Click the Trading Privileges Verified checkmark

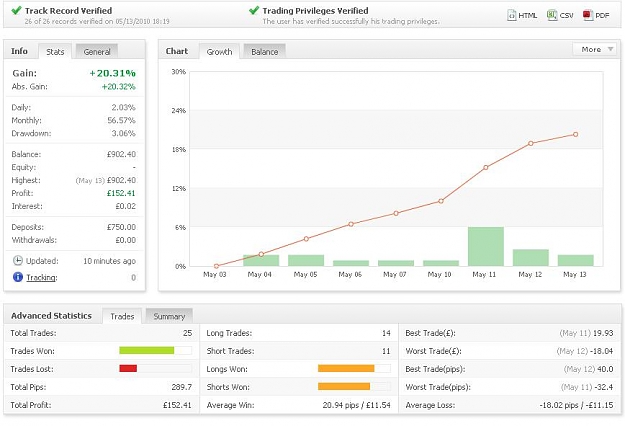click(x=254, y=10)
